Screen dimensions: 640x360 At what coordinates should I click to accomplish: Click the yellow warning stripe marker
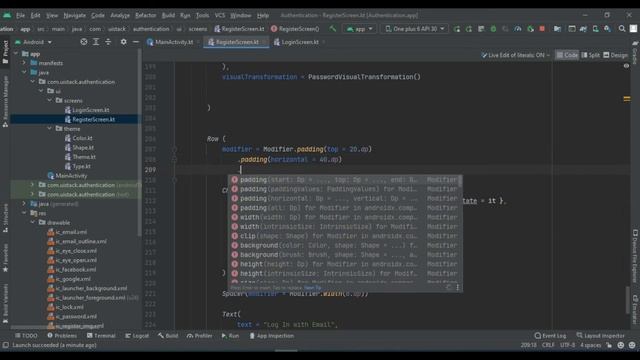point(627,99)
